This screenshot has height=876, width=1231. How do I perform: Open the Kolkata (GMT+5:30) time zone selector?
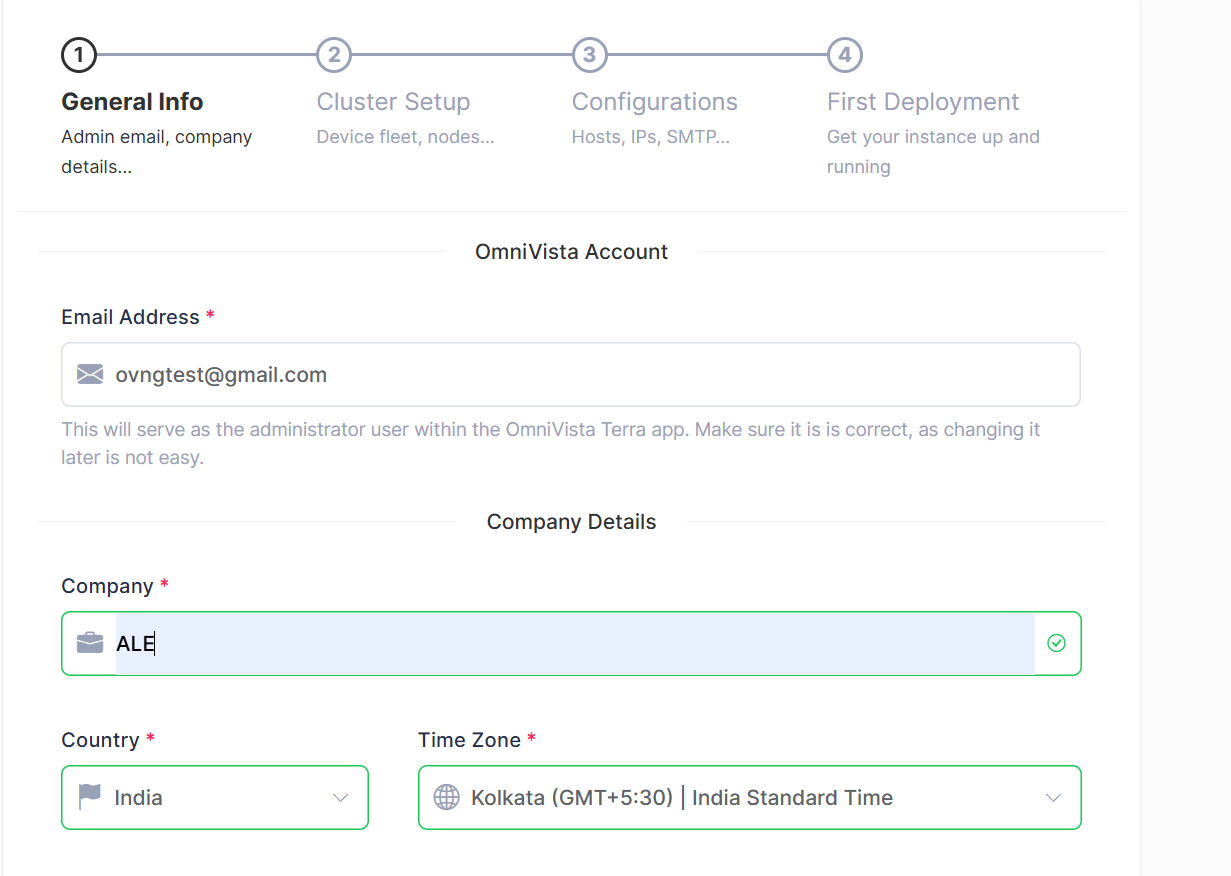[749, 797]
